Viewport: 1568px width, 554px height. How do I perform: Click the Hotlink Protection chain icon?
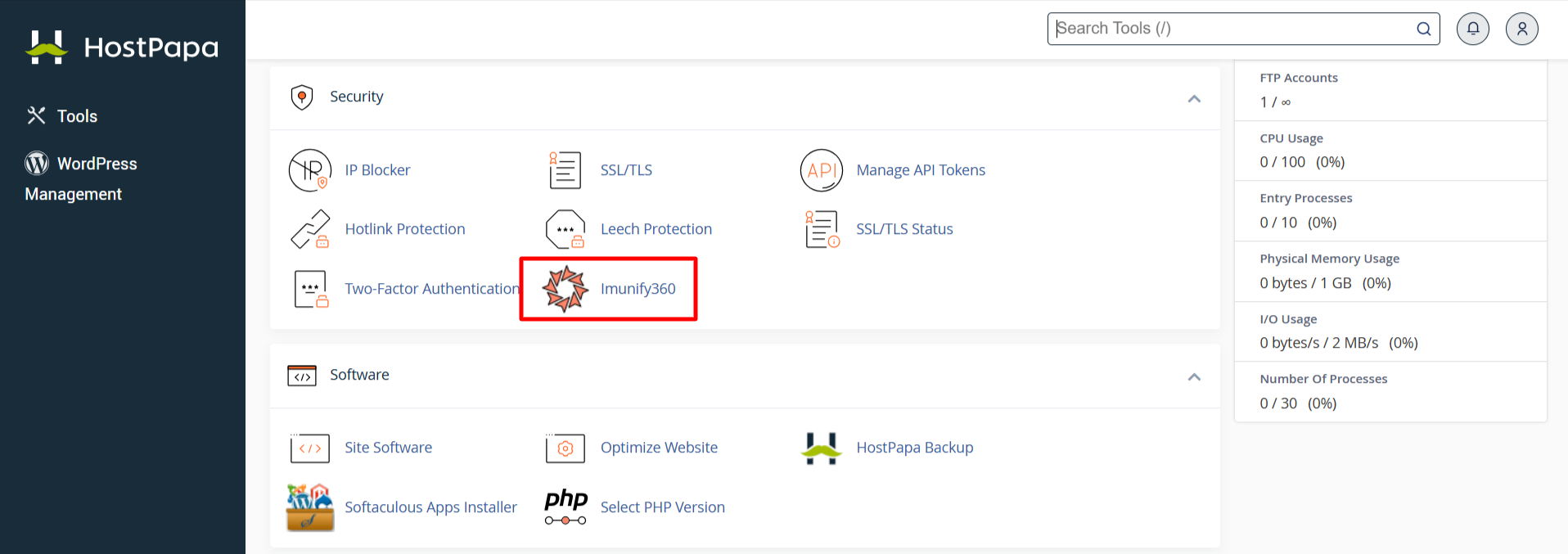point(310,229)
